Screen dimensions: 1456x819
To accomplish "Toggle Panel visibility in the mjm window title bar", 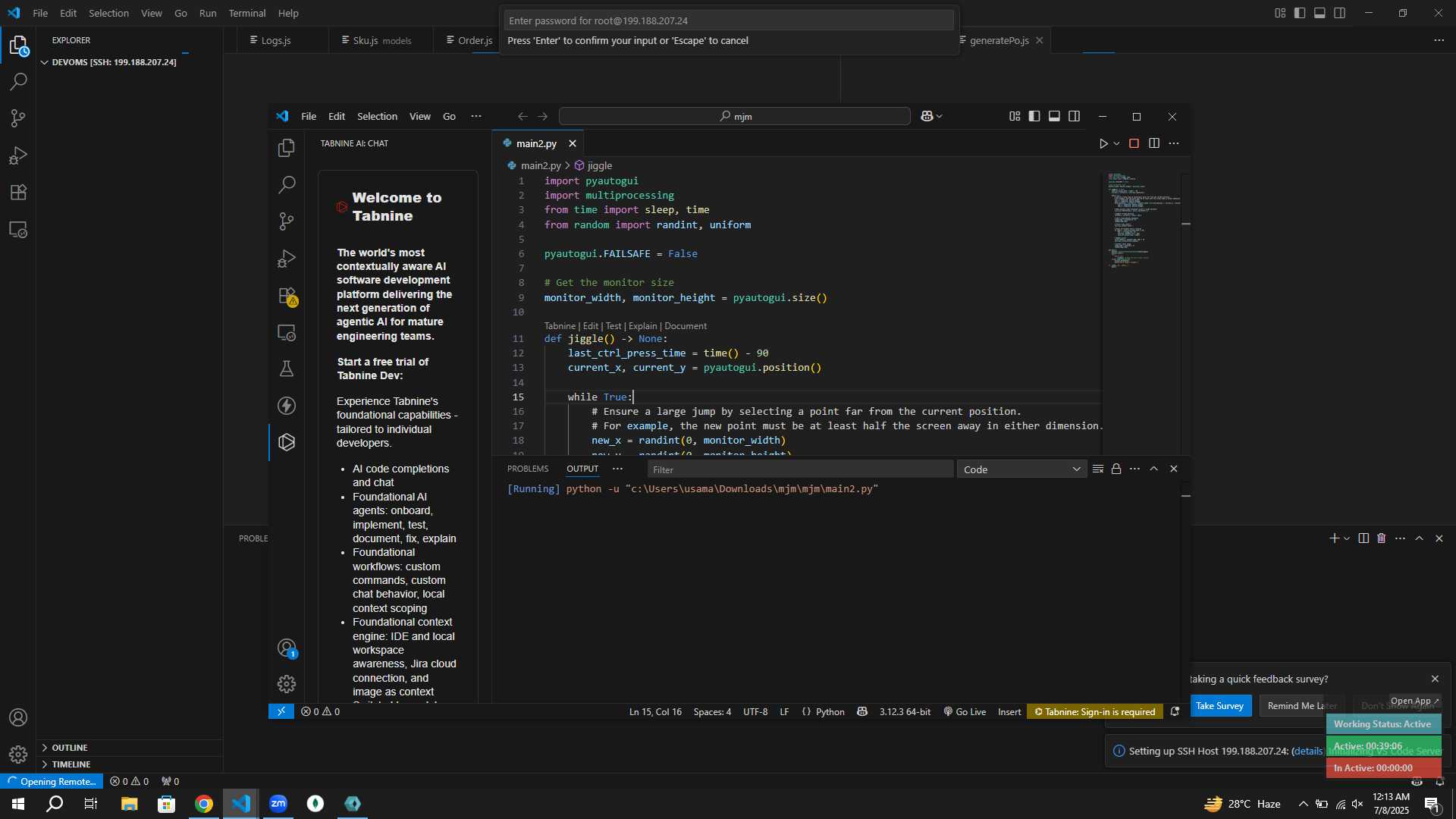I will click(1054, 116).
